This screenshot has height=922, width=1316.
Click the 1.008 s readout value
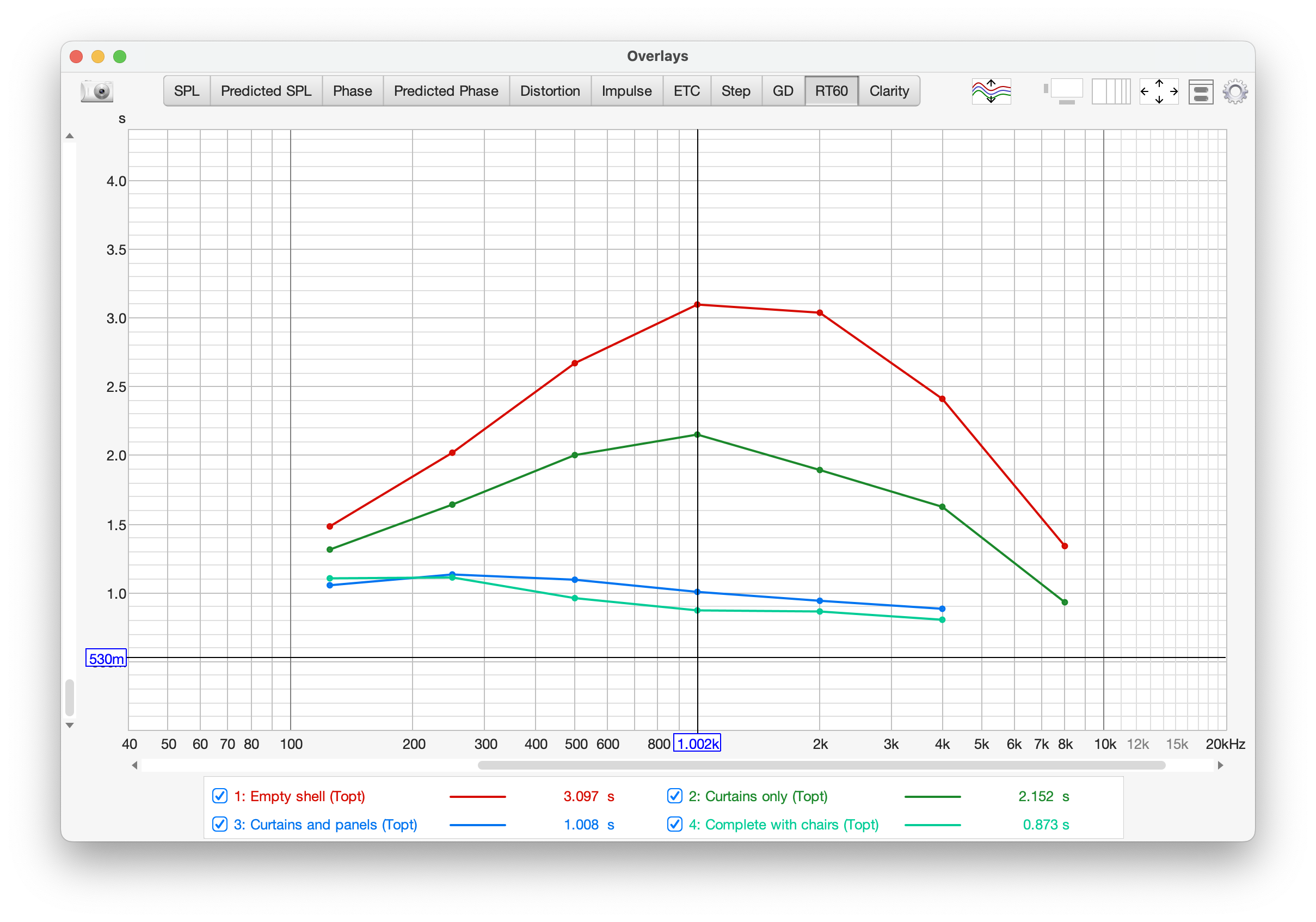pyautogui.click(x=589, y=825)
